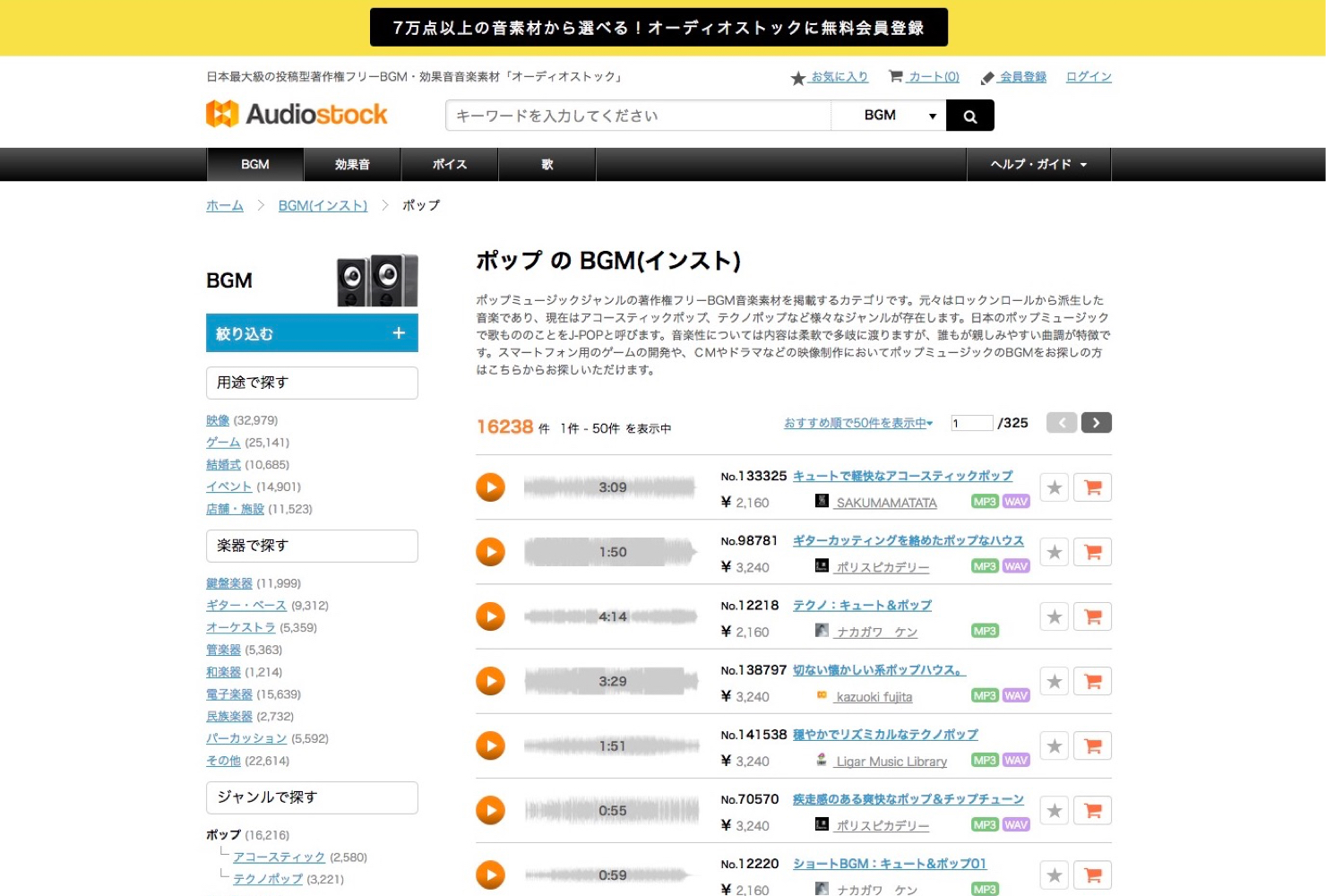Screen dimensions: 1326x896
Task: Filter by オーケストラ instrument
Action: click(241, 628)
